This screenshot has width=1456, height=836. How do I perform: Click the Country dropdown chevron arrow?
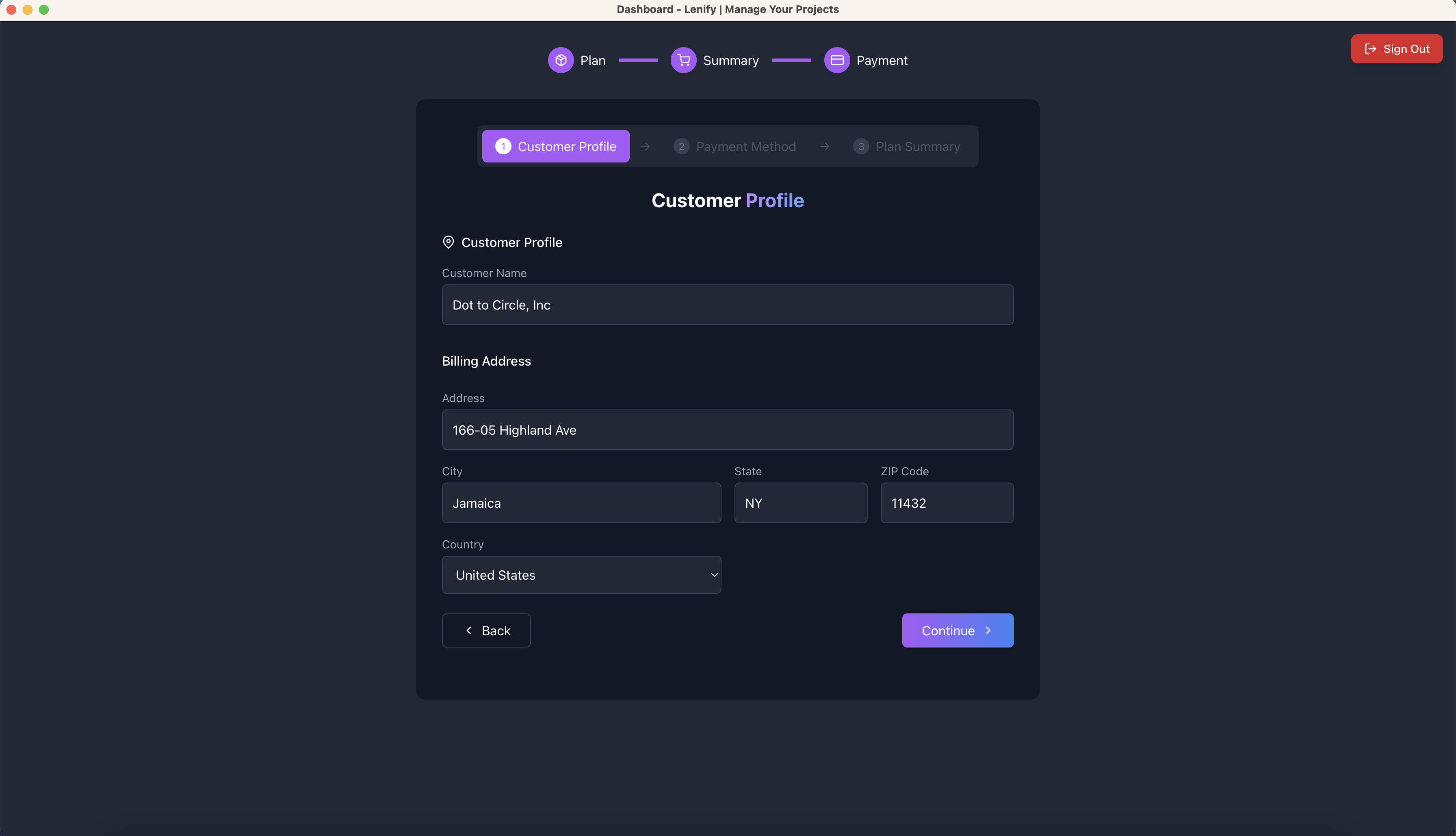coord(714,574)
